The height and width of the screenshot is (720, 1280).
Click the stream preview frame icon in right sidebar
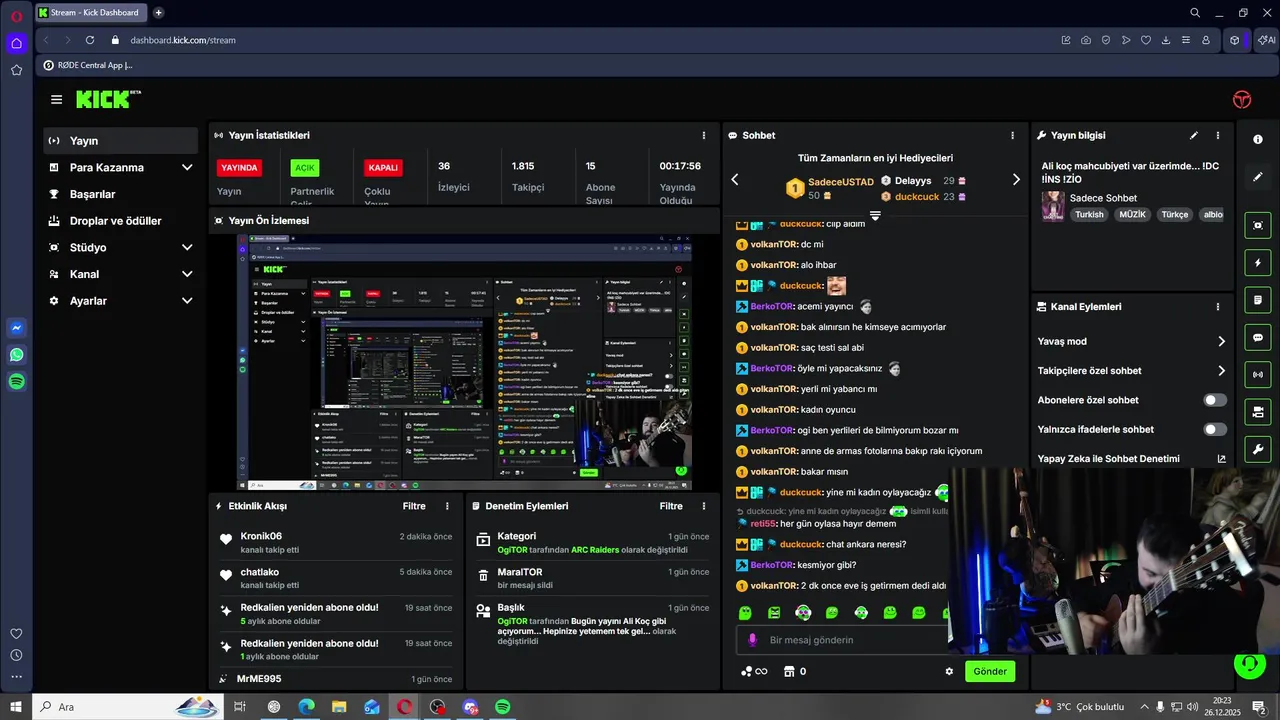[1258, 225]
